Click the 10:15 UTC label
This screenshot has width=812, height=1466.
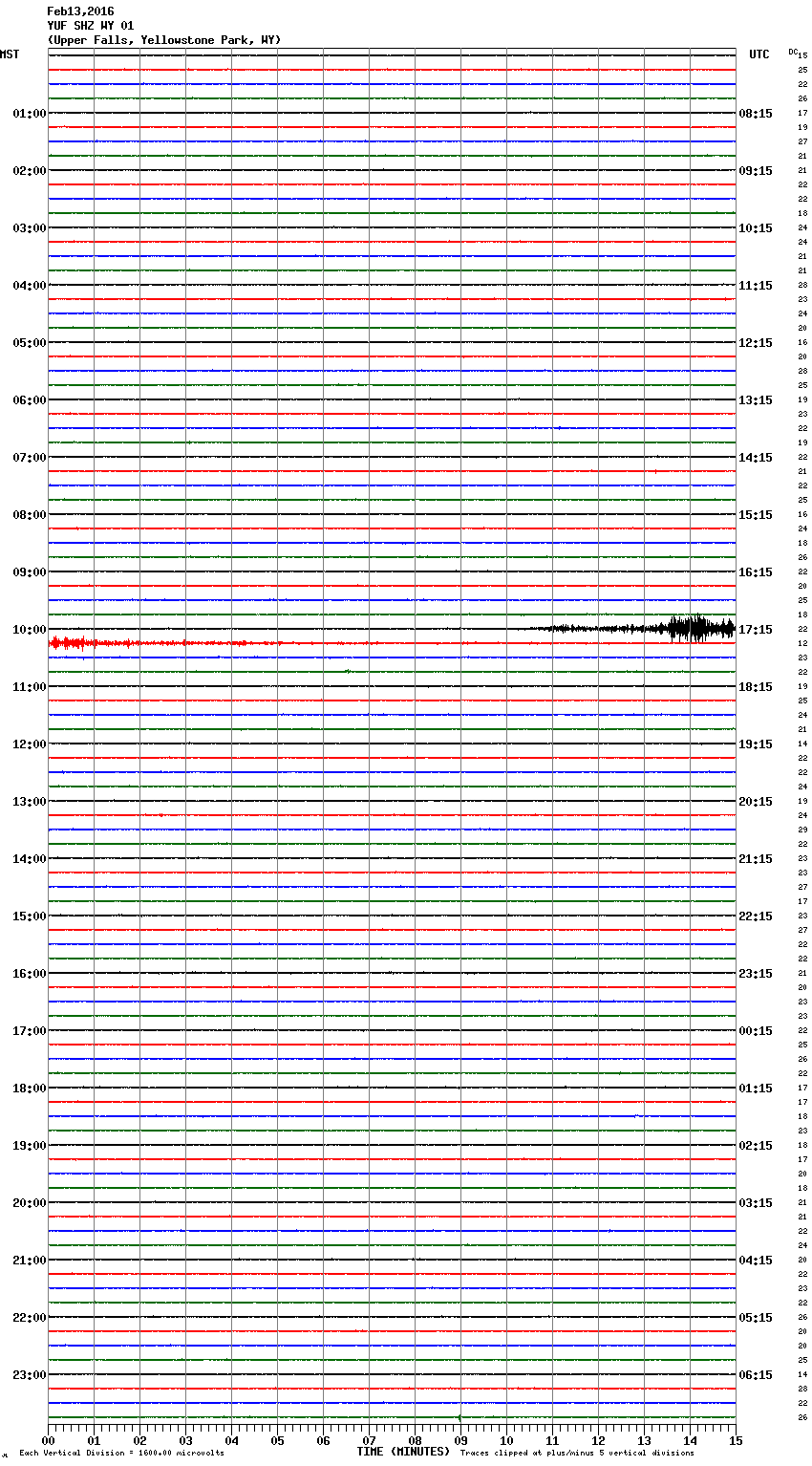756,228
